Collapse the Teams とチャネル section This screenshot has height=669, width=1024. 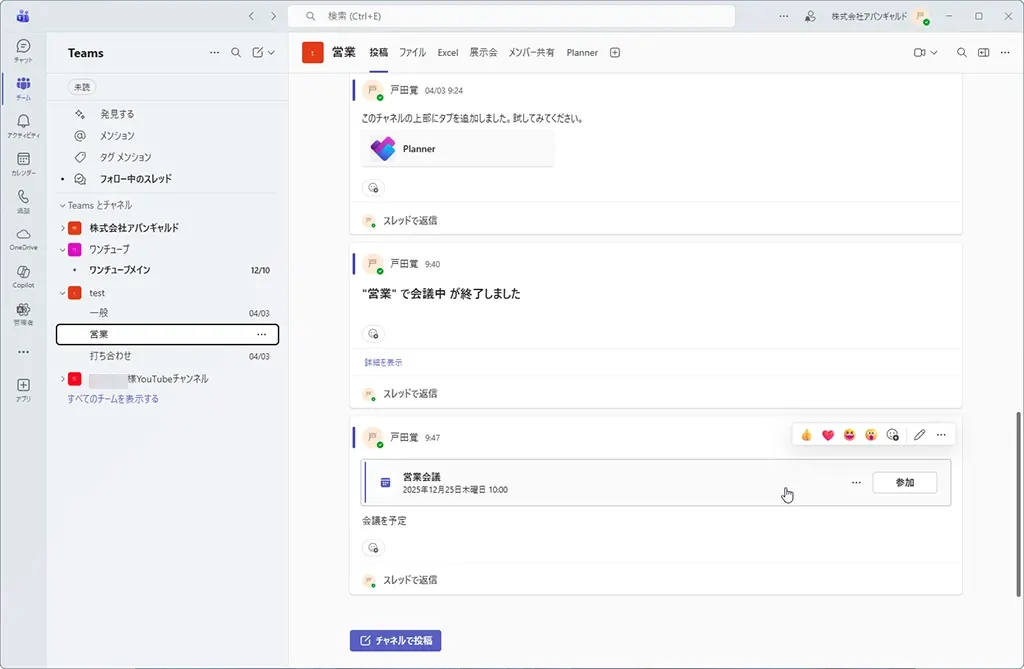coord(62,205)
